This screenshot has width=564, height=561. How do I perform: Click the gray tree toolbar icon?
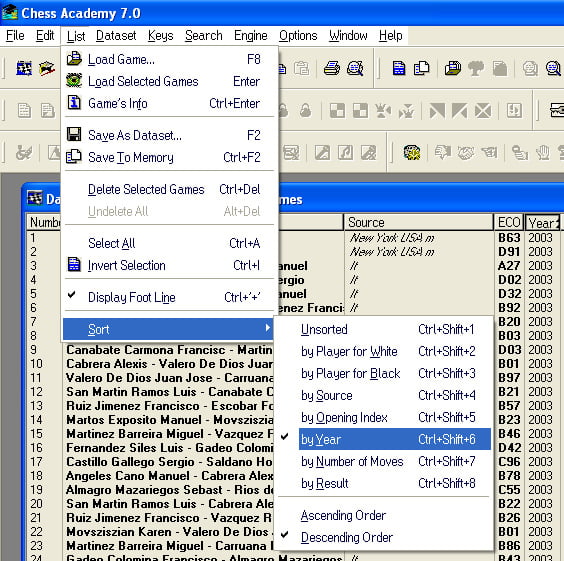coord(476,68)
